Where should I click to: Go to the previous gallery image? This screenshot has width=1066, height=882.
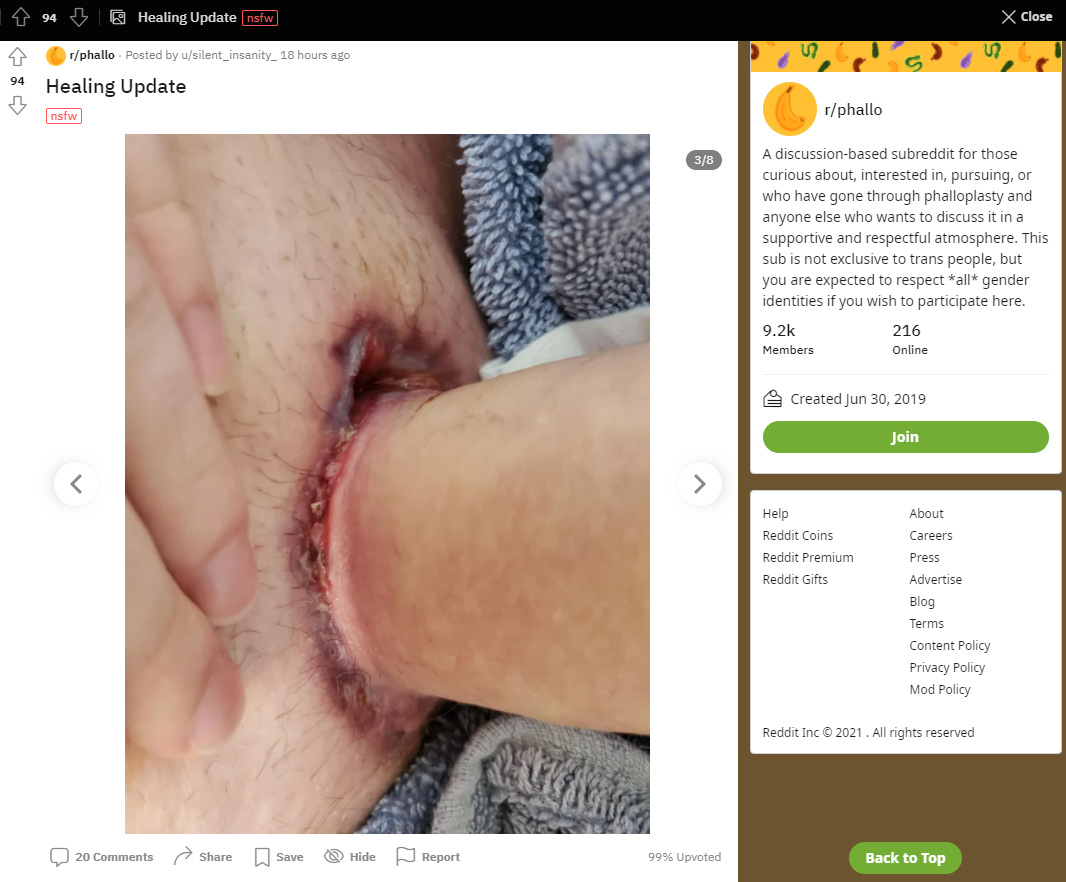pyautogui.click(x=76, y=484)
